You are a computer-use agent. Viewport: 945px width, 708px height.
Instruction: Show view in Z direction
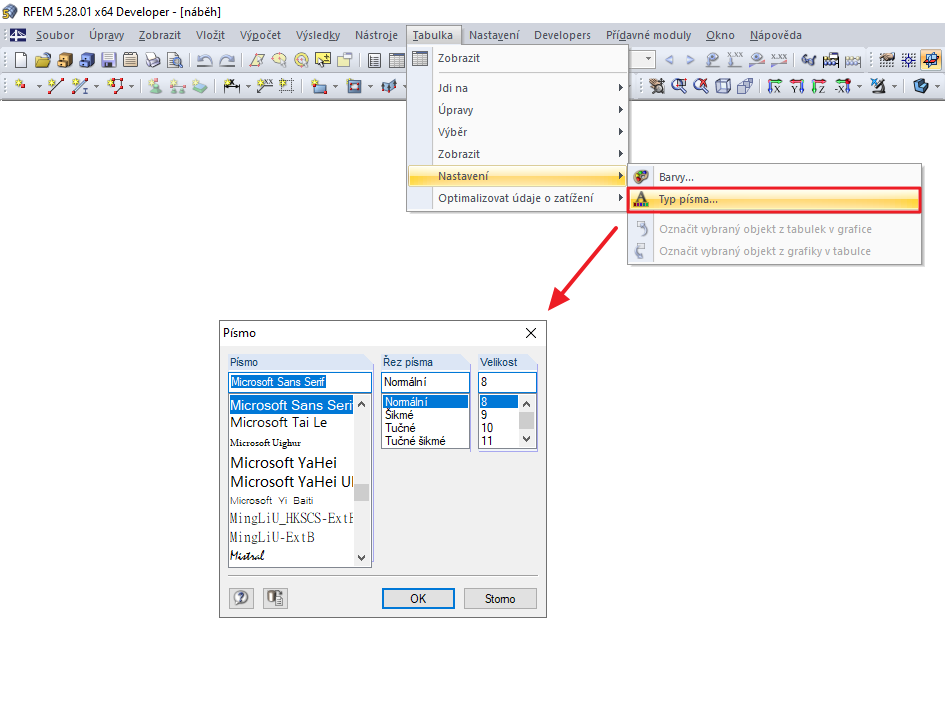[x=818, y=86]
